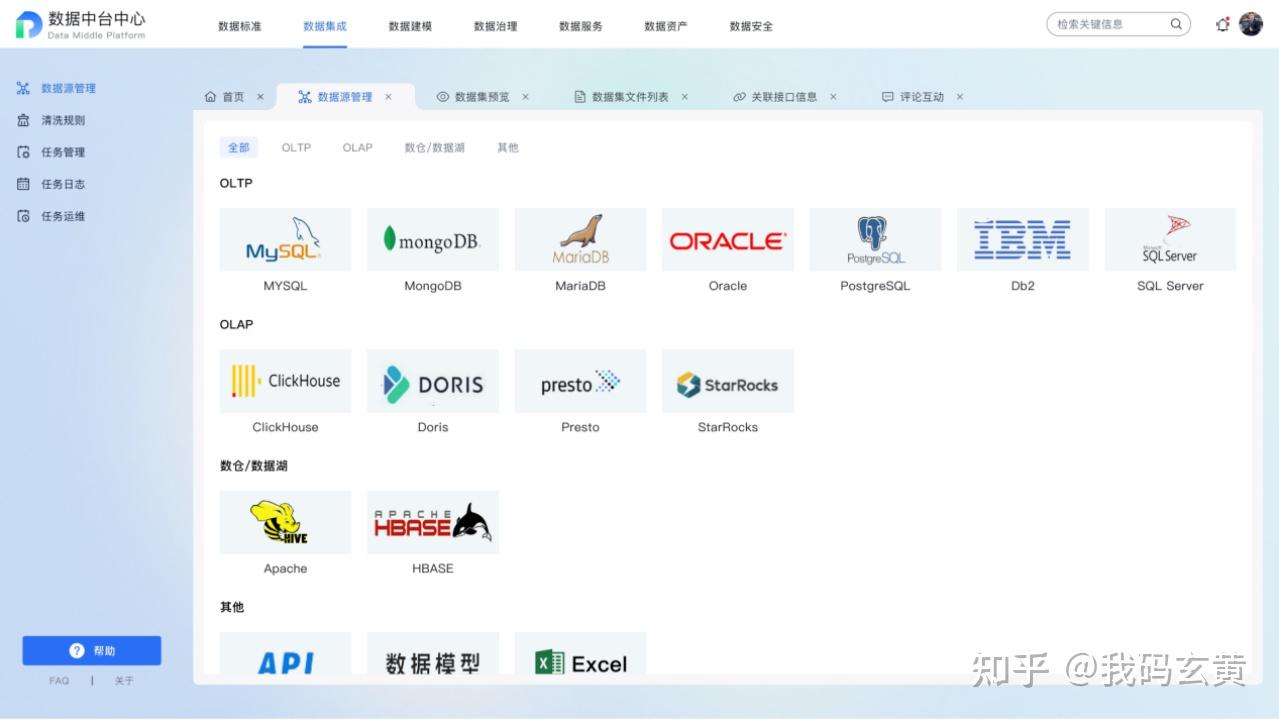This screenshot has height=720, width=1279.
Task: Choose the Presto logo tile
Action: 580,381
